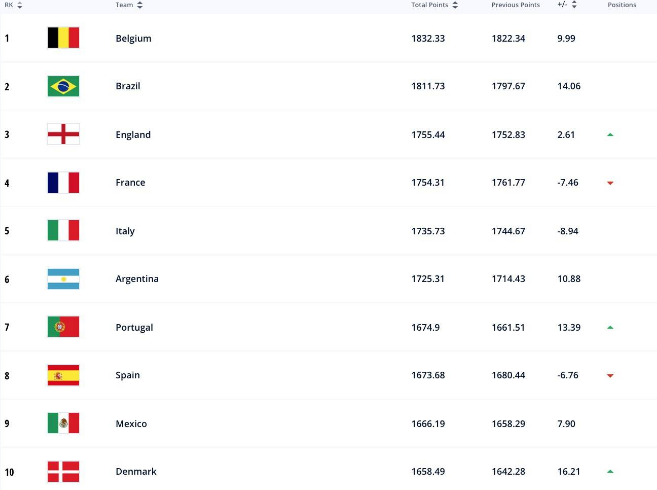657x490 pixels.
Task: Click the Belgium flag icon
Action: [x=63, y=38]
